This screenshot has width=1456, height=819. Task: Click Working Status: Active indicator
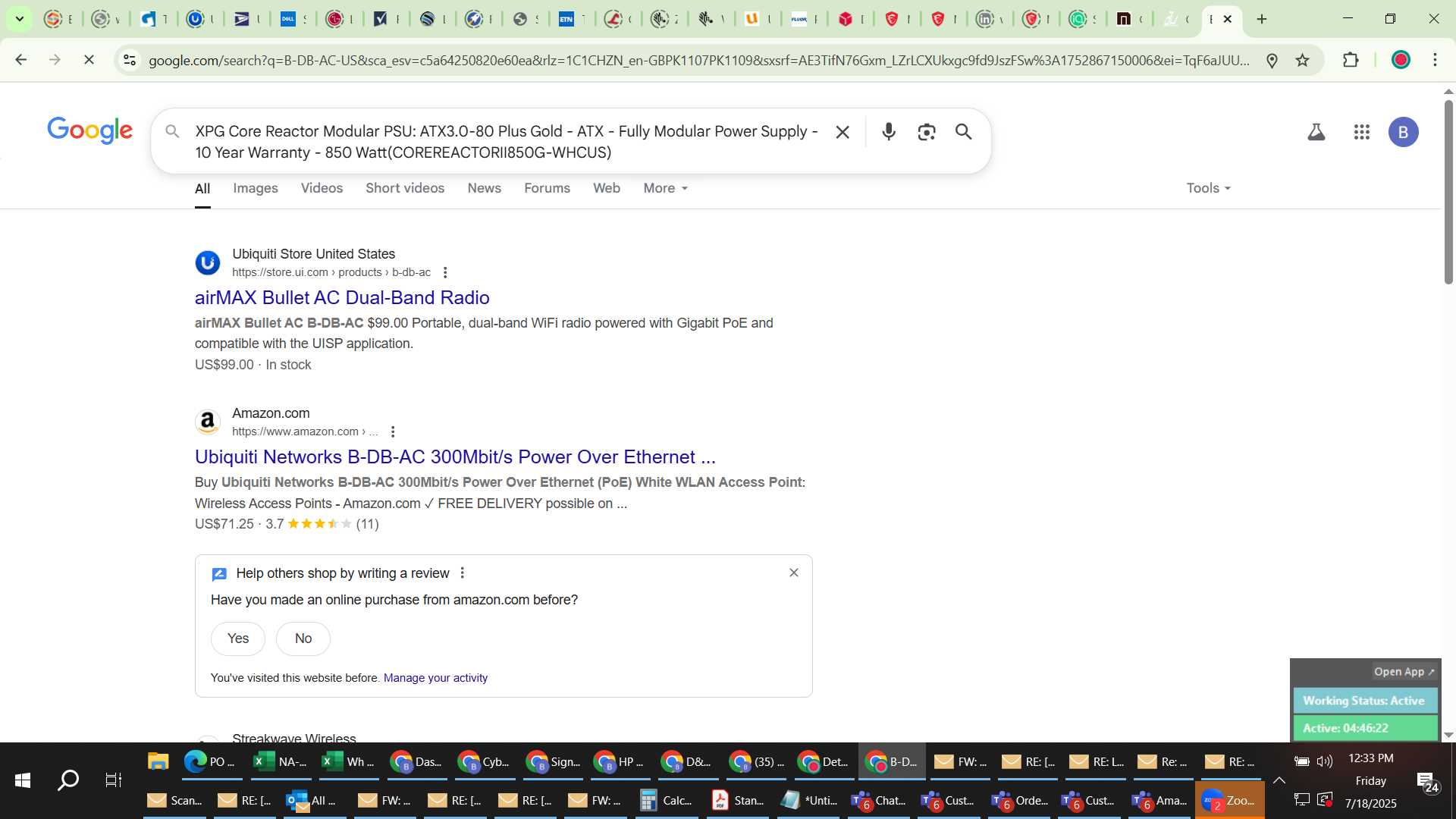(x=1364, y=701)
